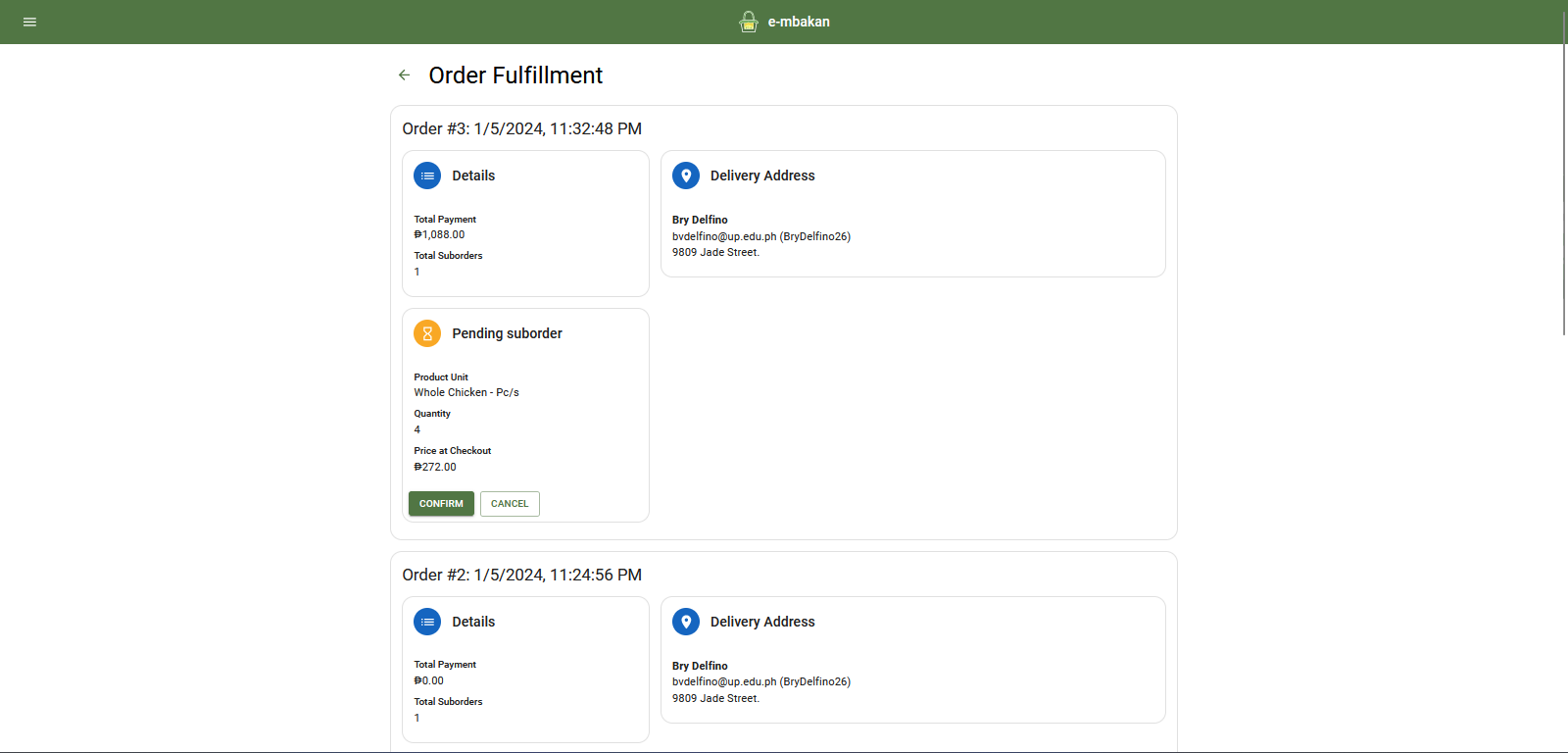Image resolution: width=1568 pixels, height=753 pixels.
Task: Click the Delivery Address pin icon in Order #3
Action: pyautogui.click(x=686, y=176)
